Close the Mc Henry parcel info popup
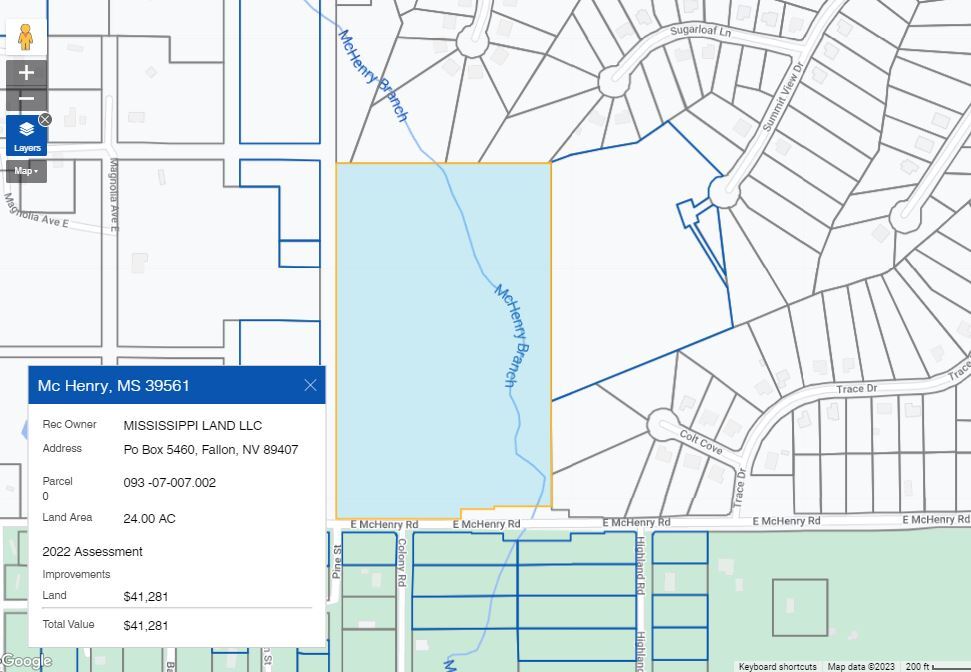This screenshot has height=672, width=971. coord(310,385)
